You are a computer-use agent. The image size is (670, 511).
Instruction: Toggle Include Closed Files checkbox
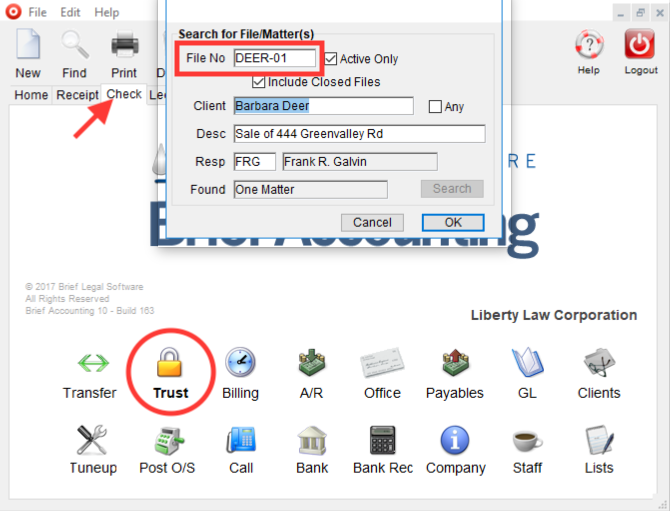coord(259,82)
